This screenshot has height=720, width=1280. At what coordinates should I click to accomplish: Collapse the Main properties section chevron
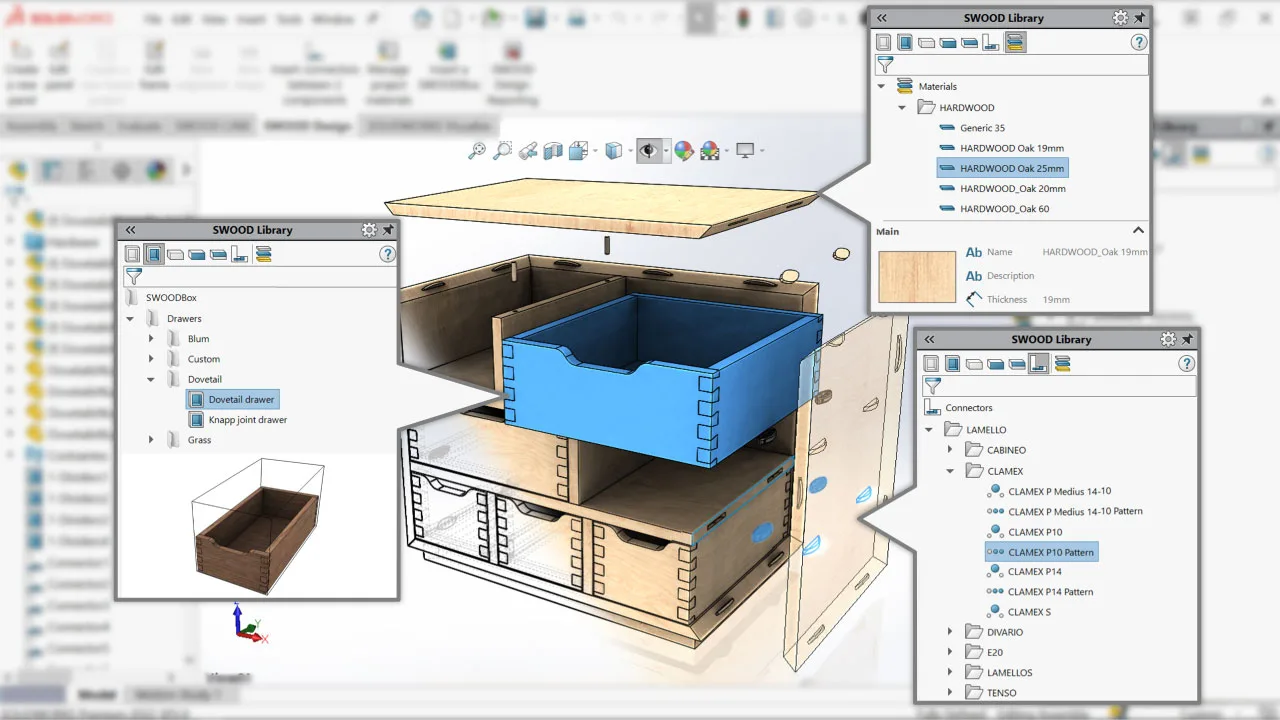point(1137,231)
